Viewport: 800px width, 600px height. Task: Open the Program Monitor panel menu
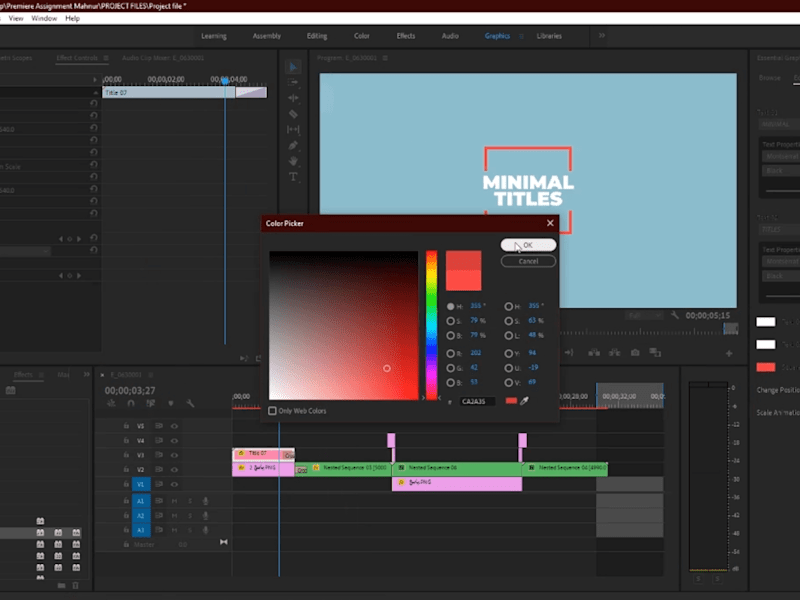pos(385,58)
